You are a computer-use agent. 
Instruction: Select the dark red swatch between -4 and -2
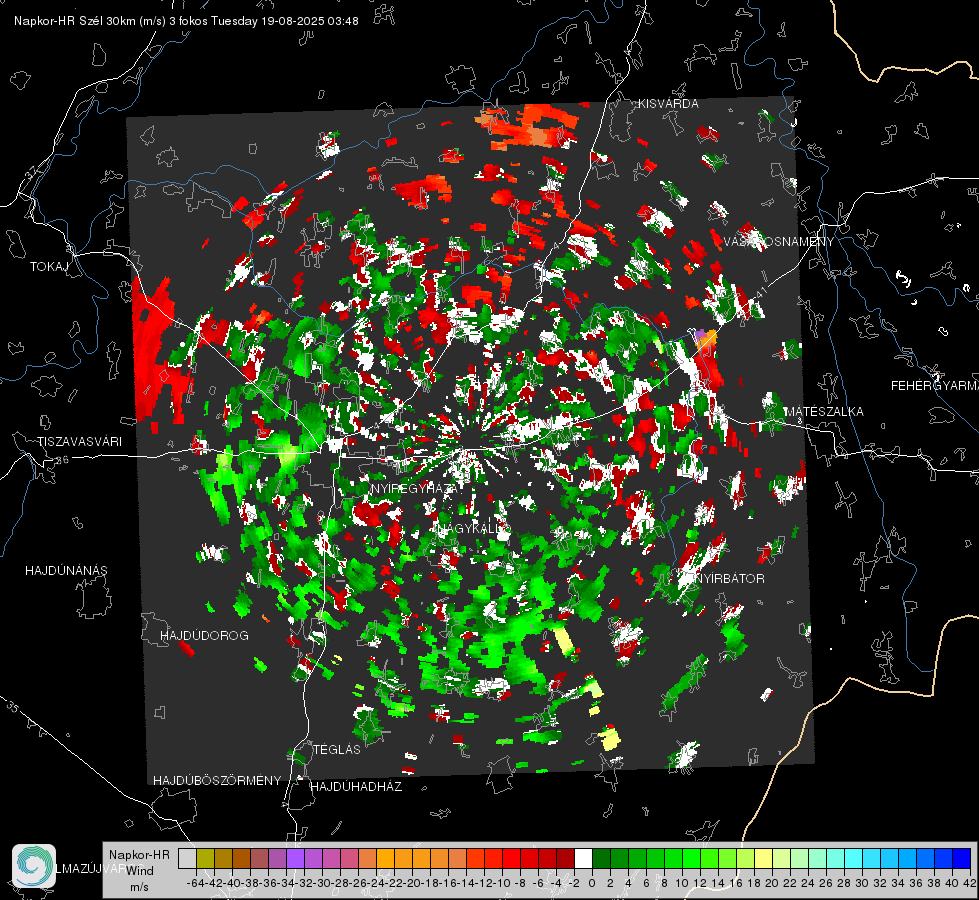(x=565, y=858)
